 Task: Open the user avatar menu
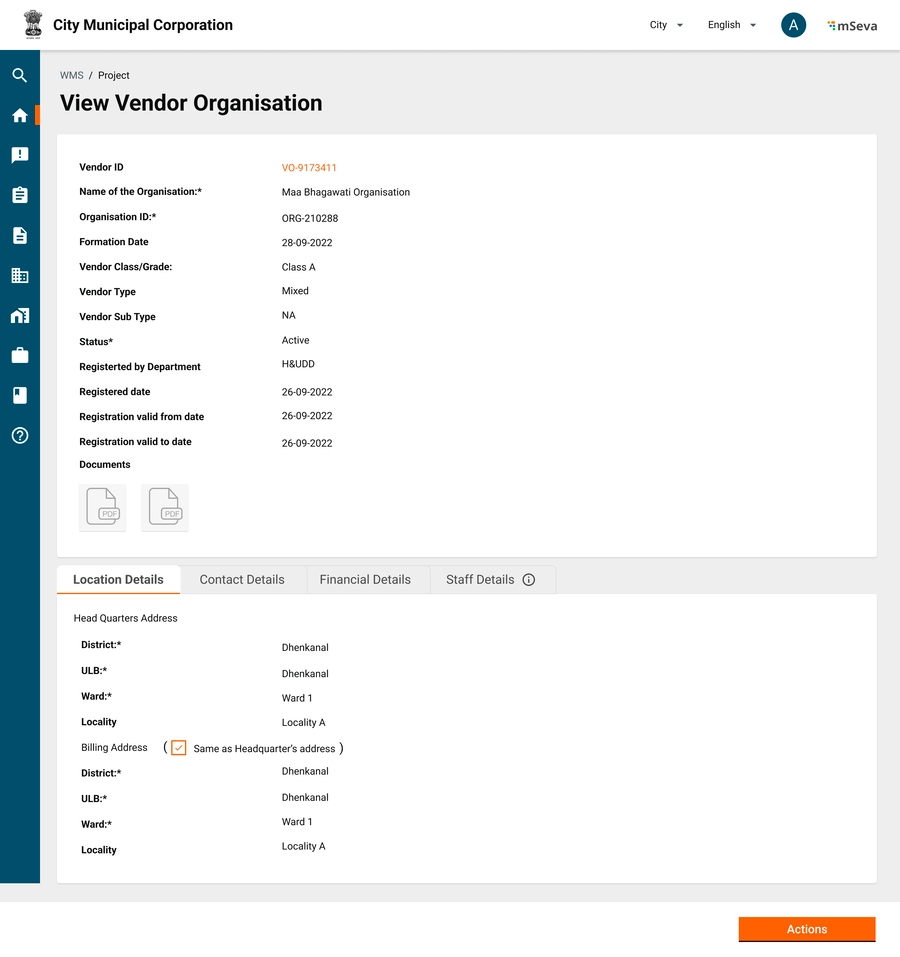click(x=793, y=25)
